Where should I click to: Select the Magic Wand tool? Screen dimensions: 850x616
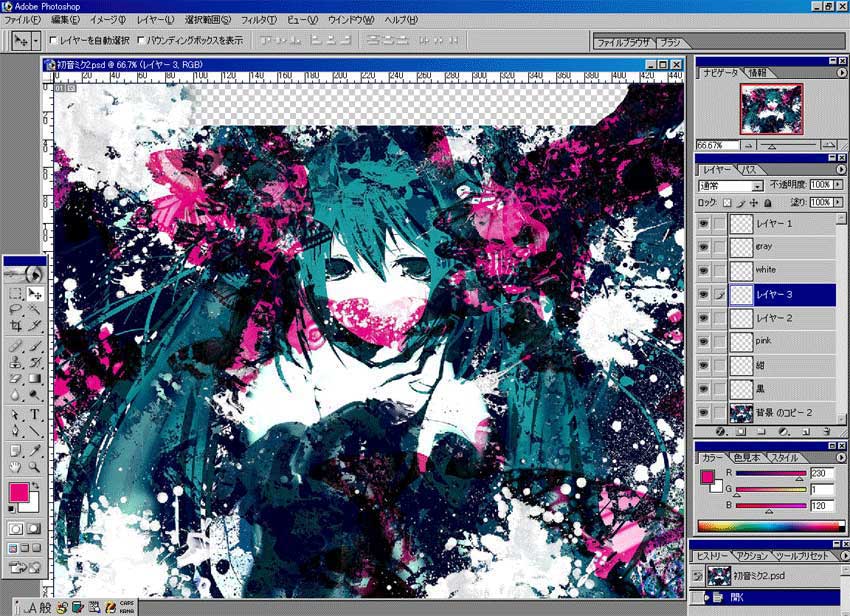click(35, 310)
